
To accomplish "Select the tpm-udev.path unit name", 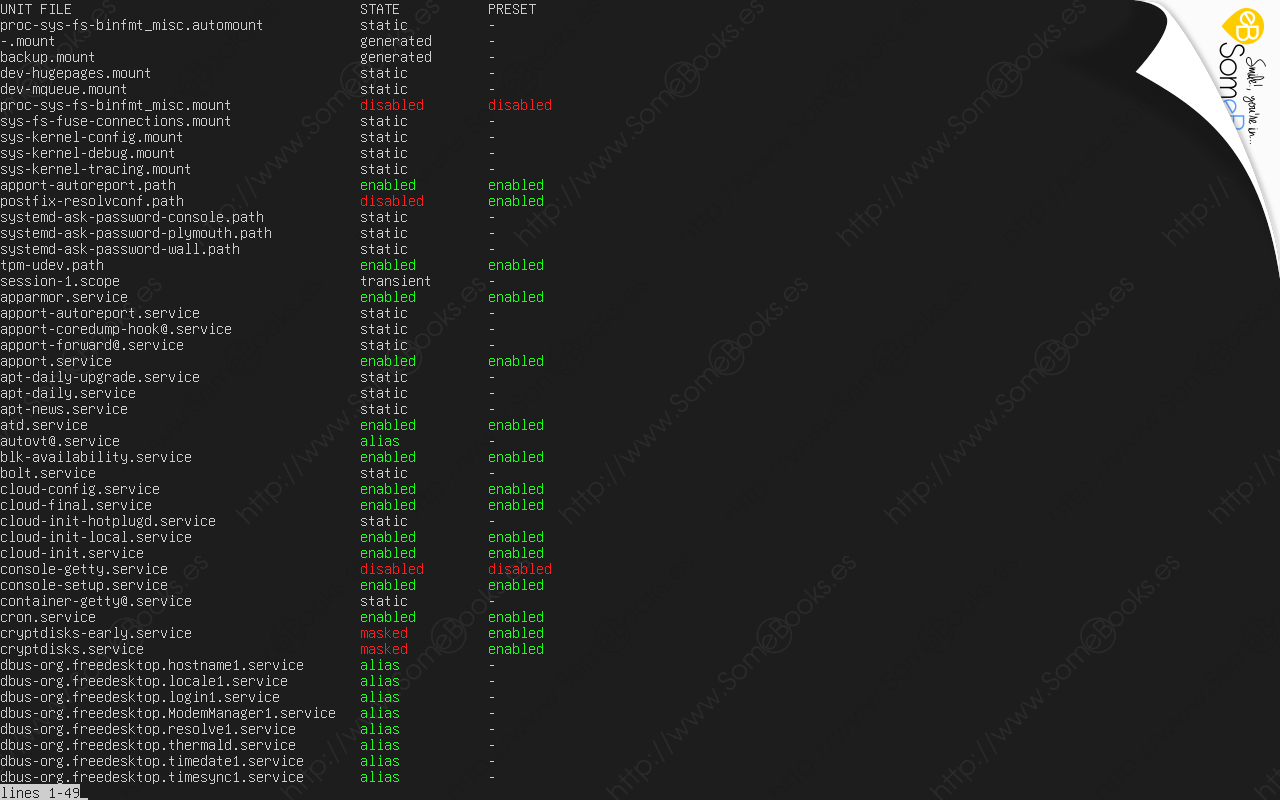I will pos(52,265).
